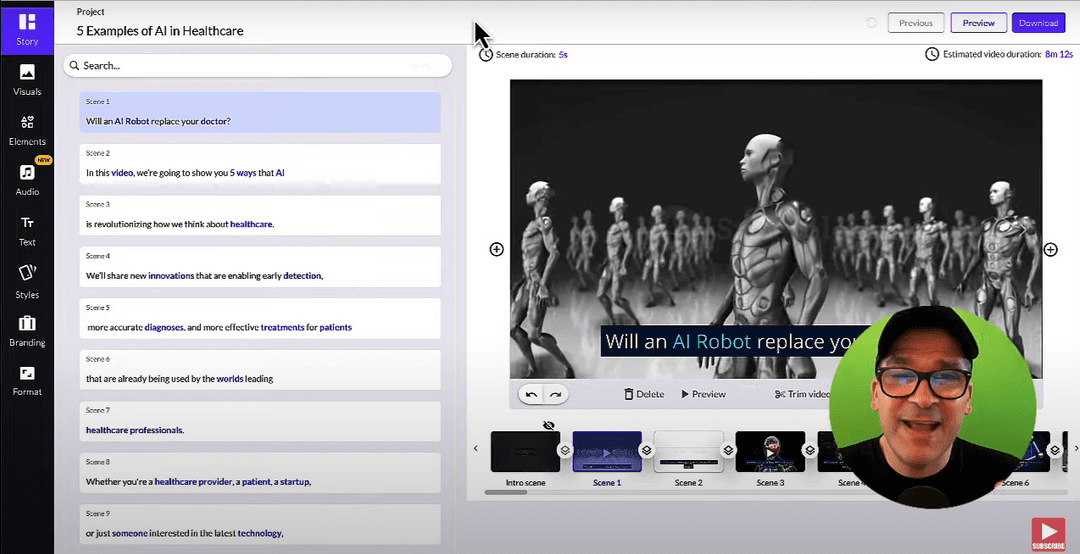
Task: Select Scene 2 text in story list
Action: tap(260, 172)
